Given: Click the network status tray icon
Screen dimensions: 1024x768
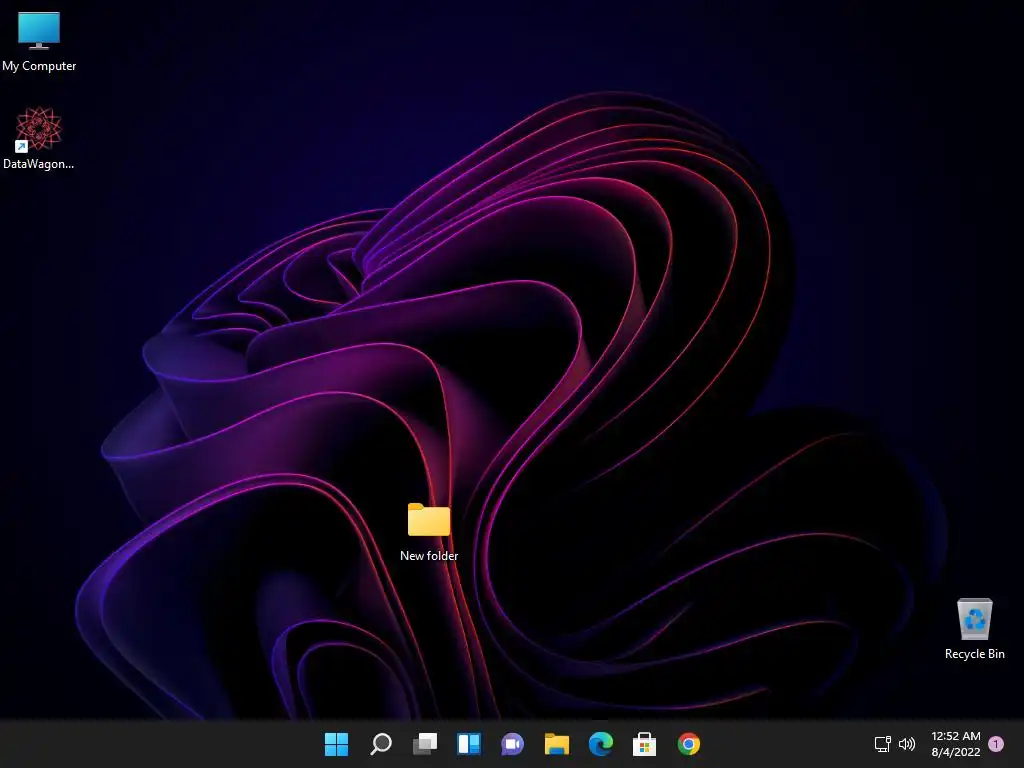Looking at the screenshot, I should click(882, 744).
